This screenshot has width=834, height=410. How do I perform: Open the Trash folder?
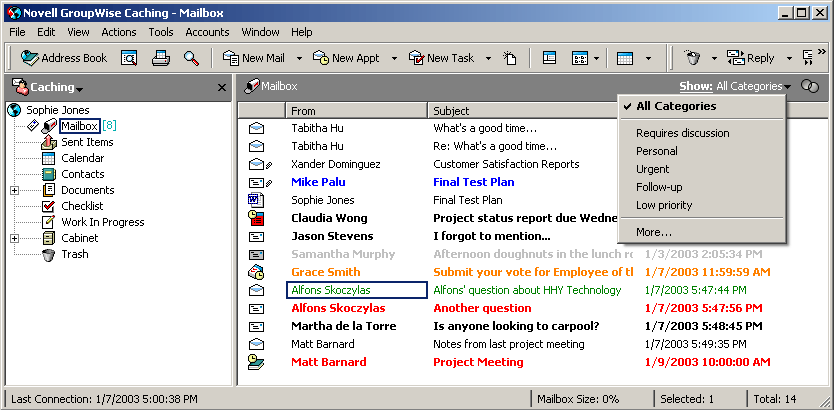point(74,254)
